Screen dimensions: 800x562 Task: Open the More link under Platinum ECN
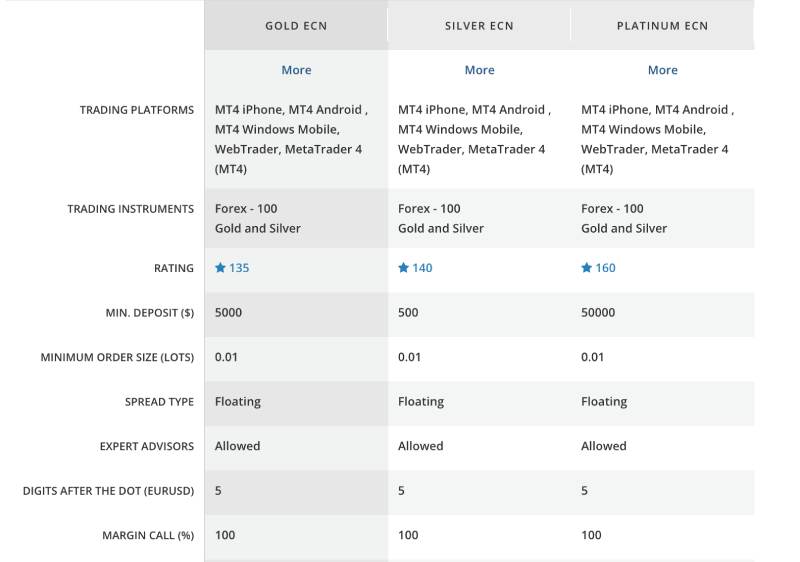click(662, 70)
